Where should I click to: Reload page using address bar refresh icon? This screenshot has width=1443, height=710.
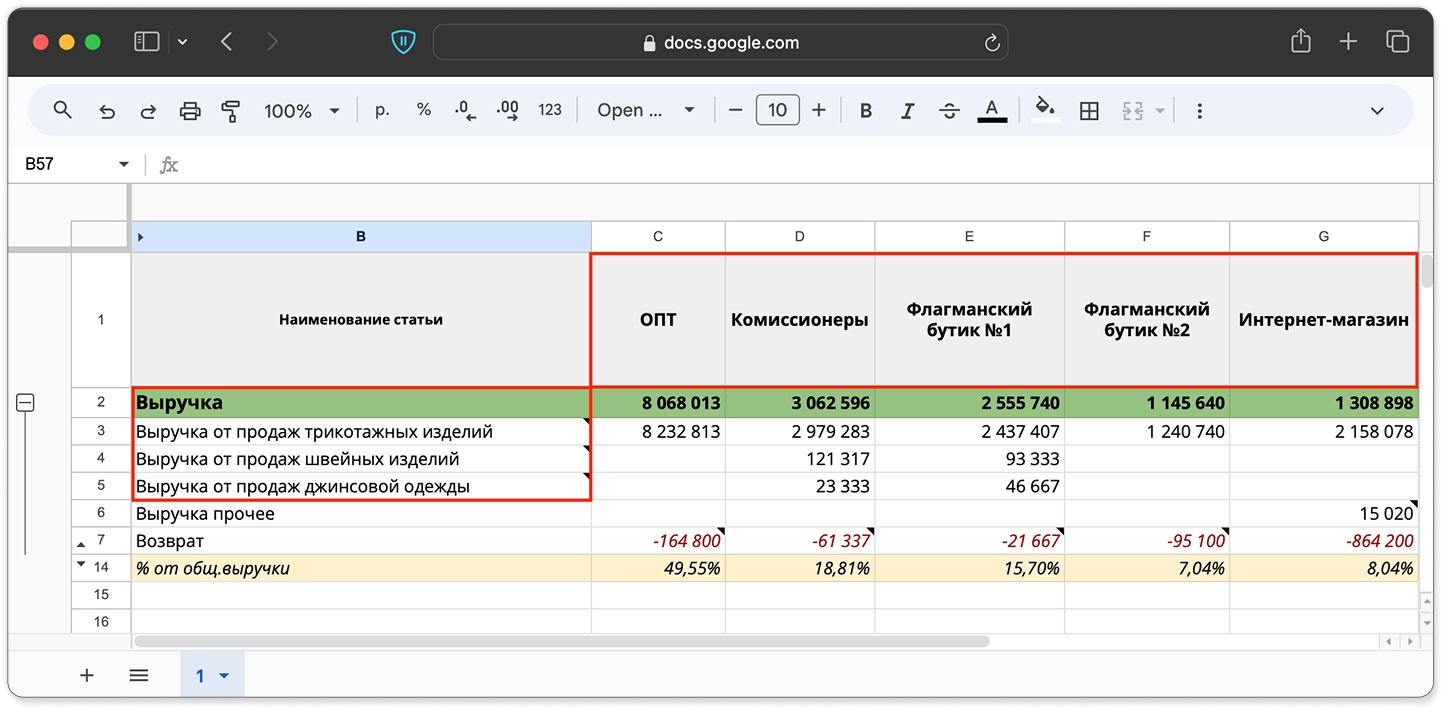pyautogui.click(x=991, y=43)
